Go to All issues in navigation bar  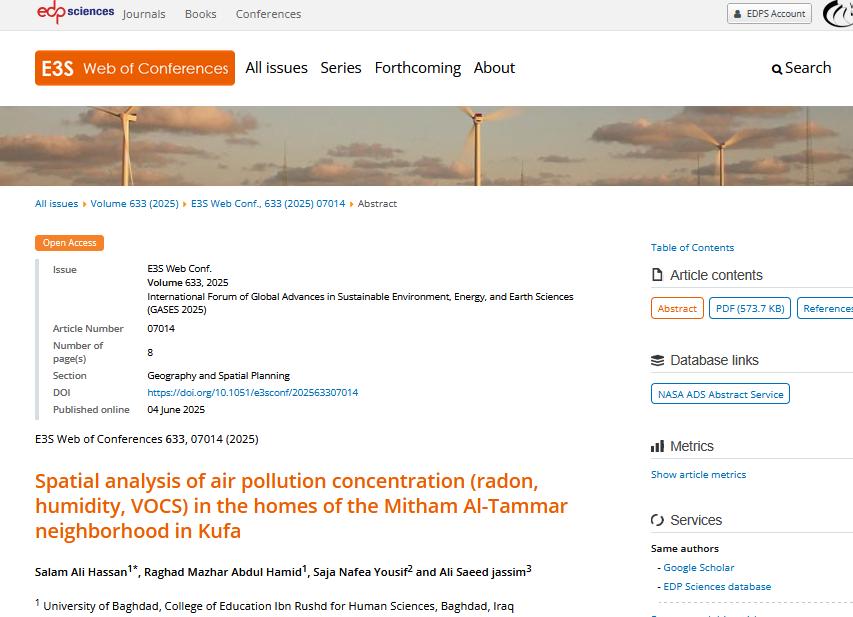(276, 68)
